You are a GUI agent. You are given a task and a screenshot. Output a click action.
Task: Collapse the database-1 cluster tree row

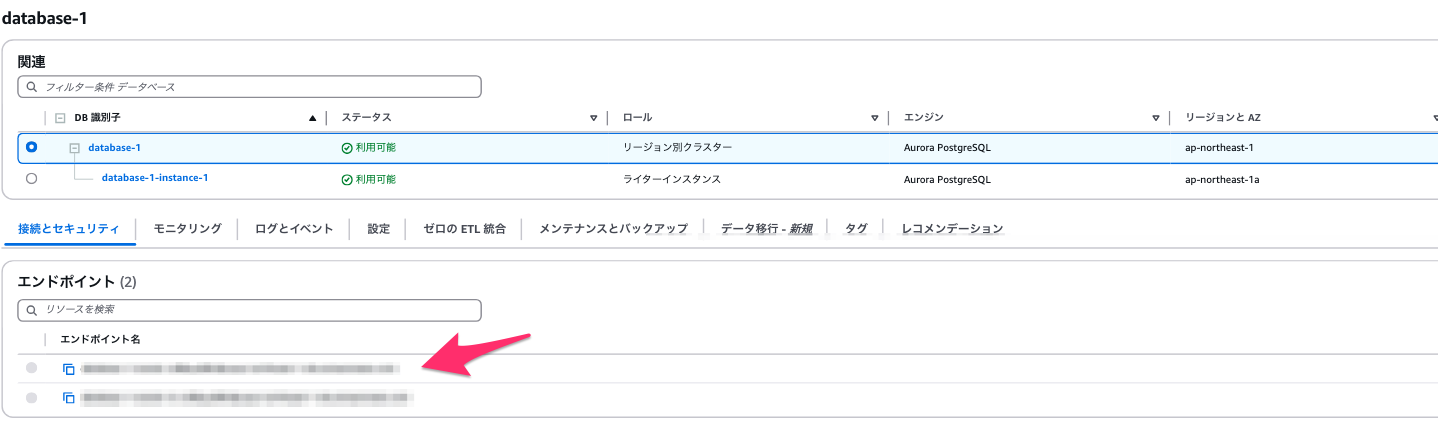74,148
